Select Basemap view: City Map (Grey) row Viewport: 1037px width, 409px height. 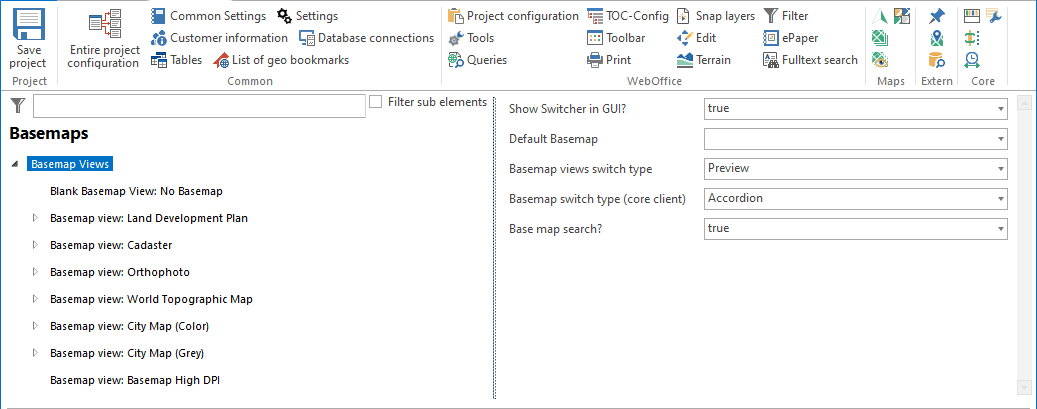pyautogui.click(x=127, y=353)
